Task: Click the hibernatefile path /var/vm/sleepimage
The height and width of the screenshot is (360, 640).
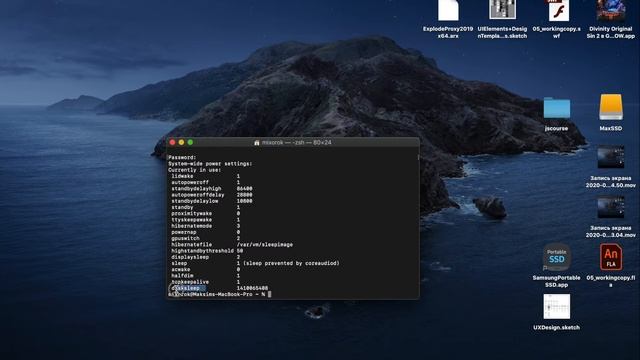Action: point(264,244)
